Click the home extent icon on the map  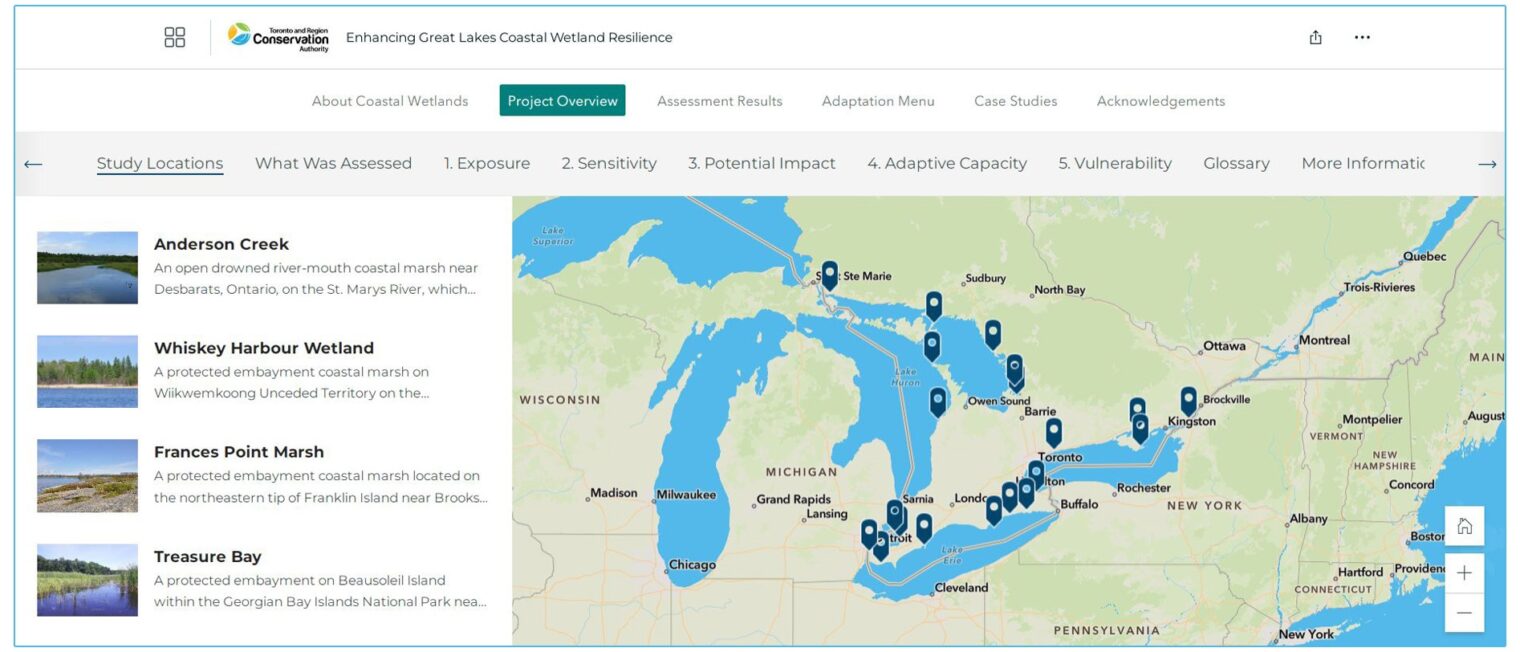1463,523
